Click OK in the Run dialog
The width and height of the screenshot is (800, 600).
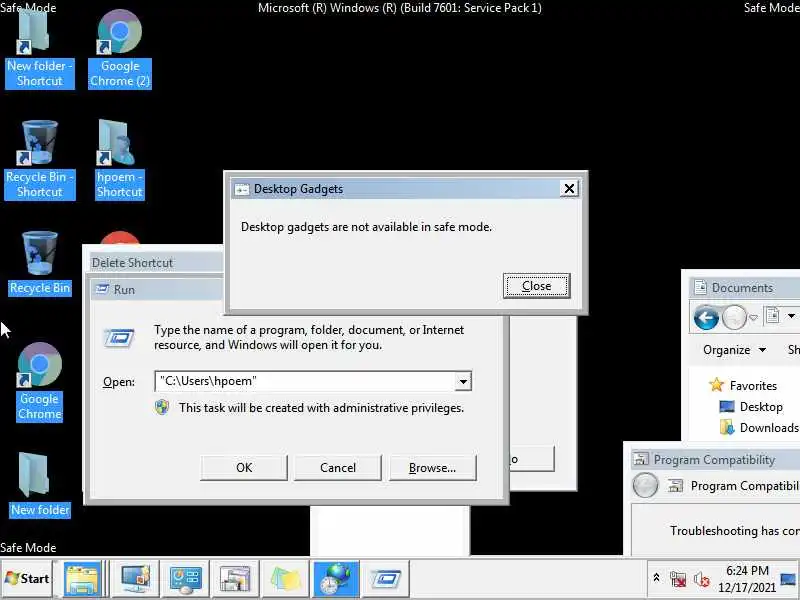(x=244, y=468)
